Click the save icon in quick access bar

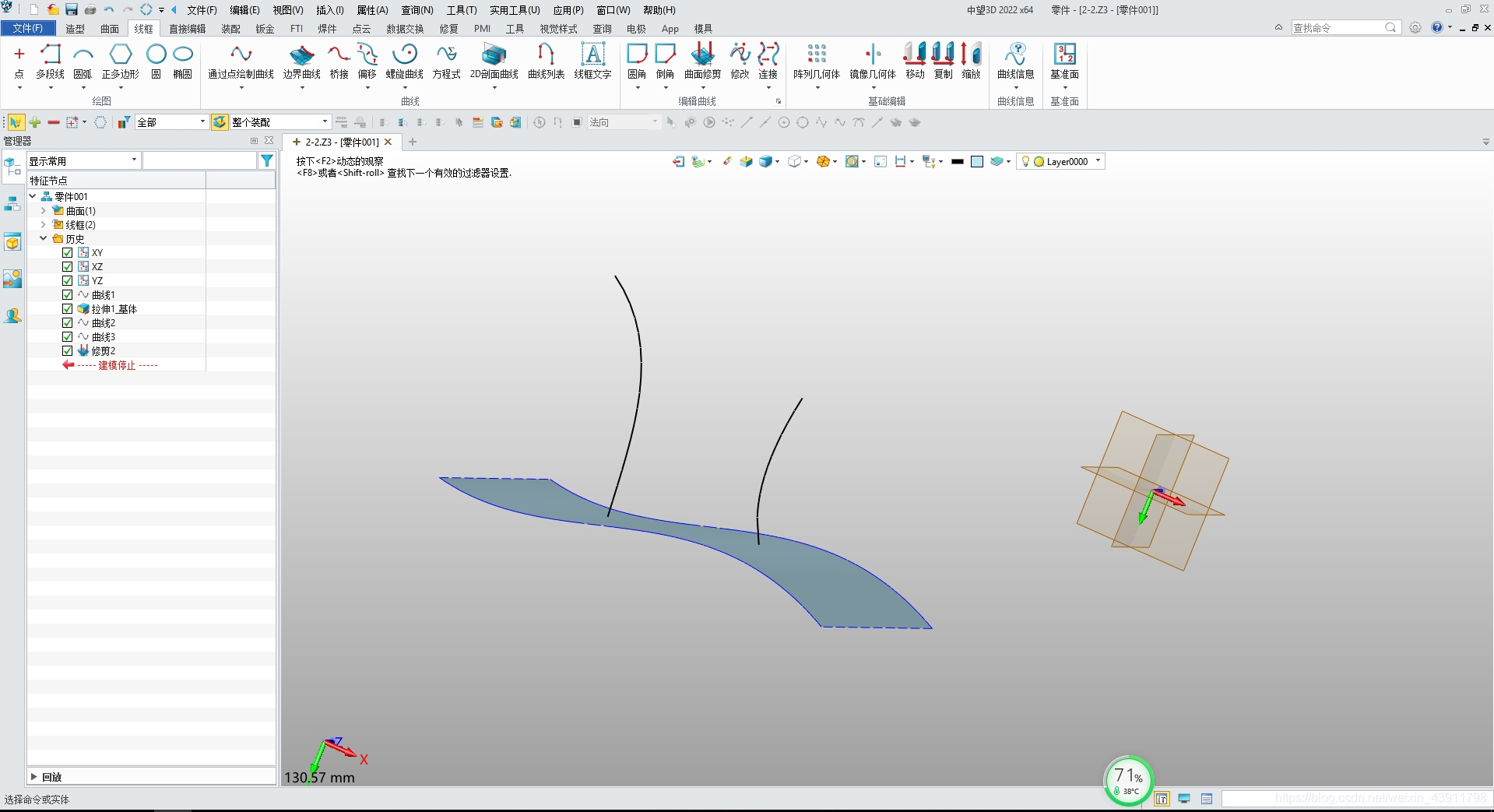72,10
